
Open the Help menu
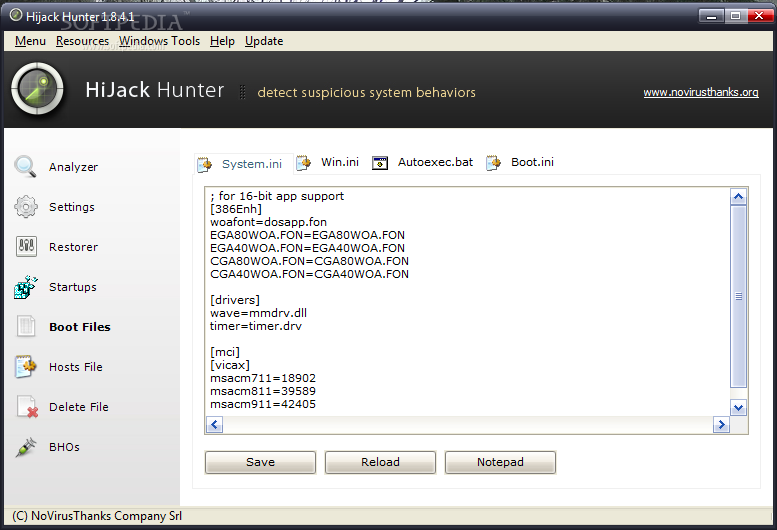(222, 41)
